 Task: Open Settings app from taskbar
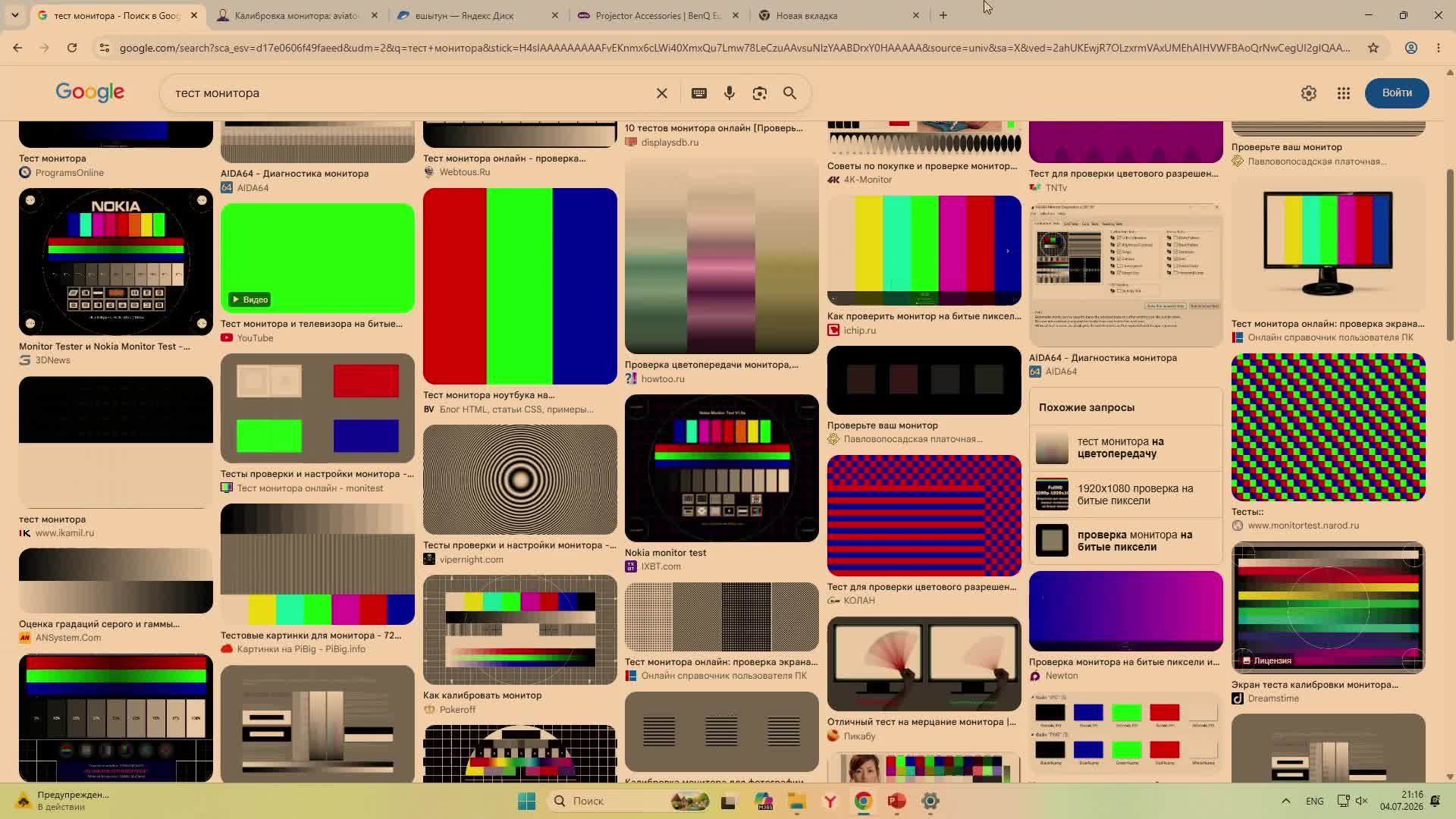[930, 801]
